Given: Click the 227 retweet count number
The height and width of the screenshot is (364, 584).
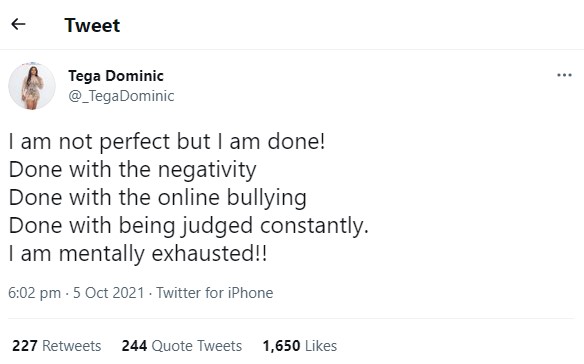Looking at the screenshot, I should click(x=25, y=346).
